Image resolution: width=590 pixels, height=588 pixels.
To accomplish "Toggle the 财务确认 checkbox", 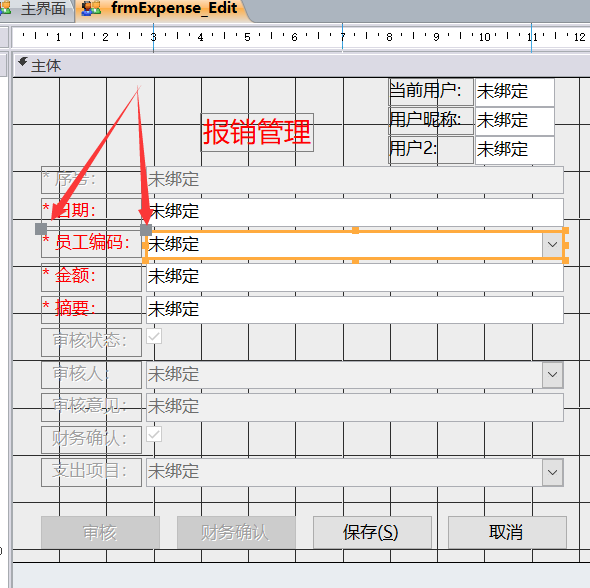I will tap(154, 434).
